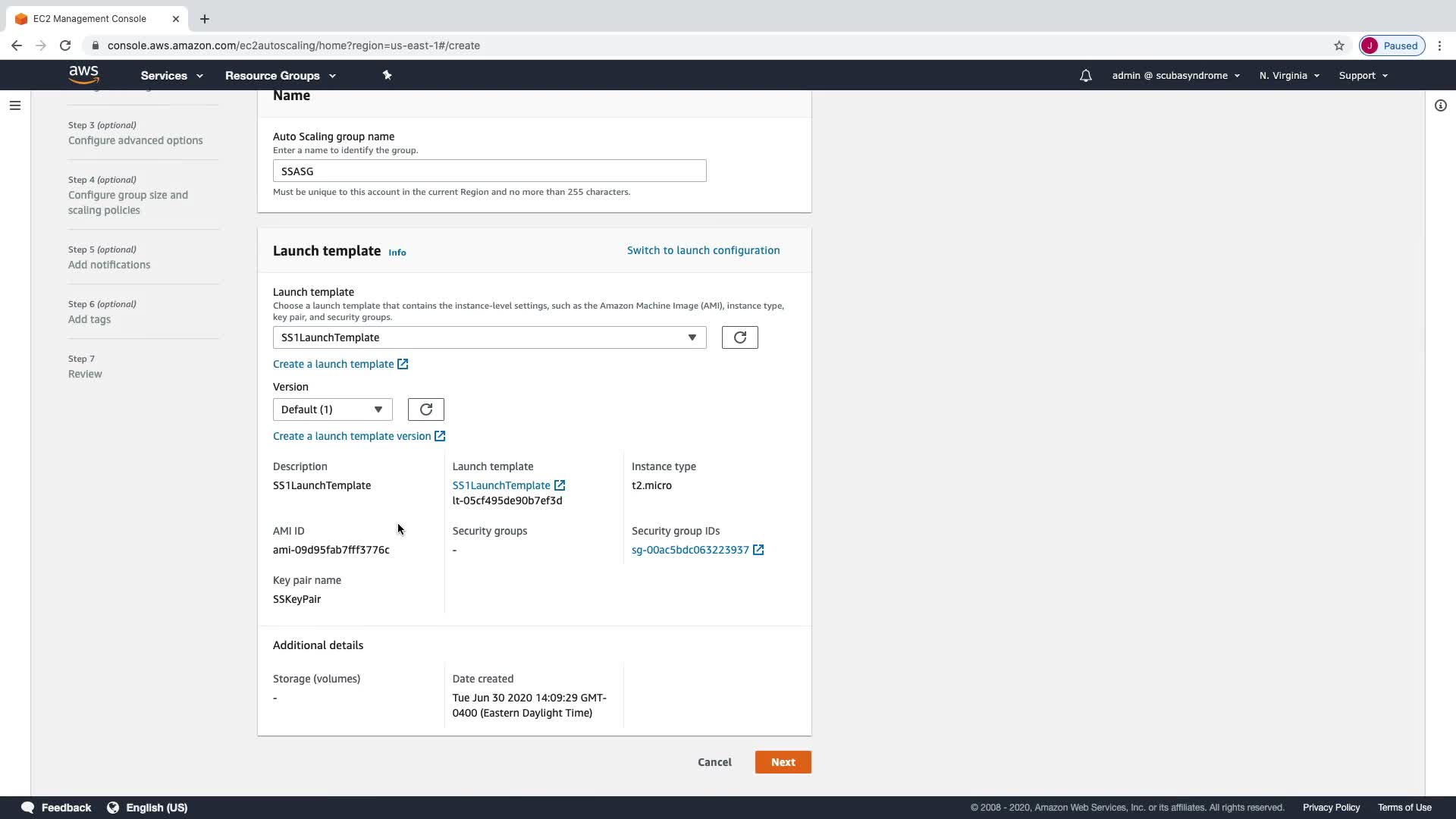
Task: Click the AWS logo home icon
Action: pos(83,74)
